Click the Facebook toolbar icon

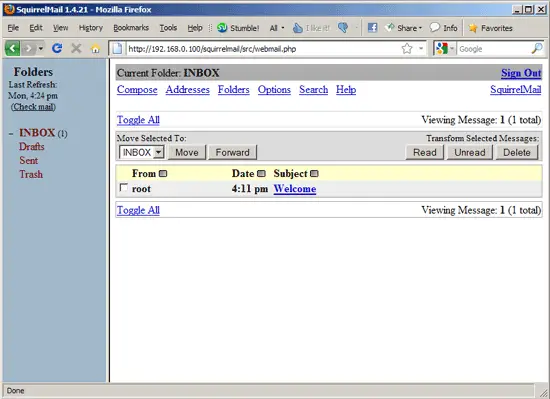coord(372,28)
